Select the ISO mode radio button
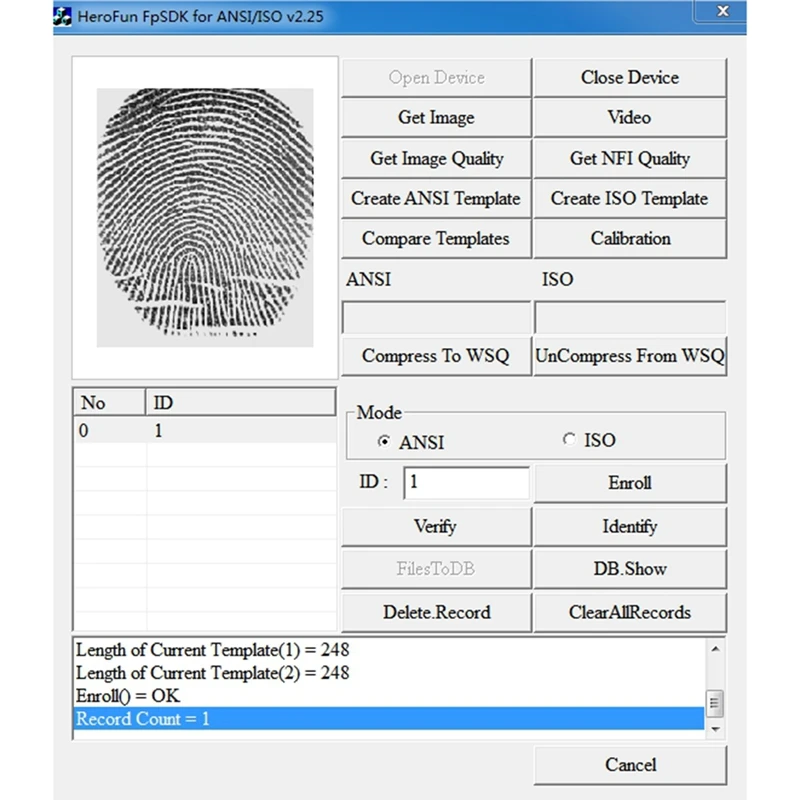The height and width of the screenshot is (800, 800). tap(570, 440)
